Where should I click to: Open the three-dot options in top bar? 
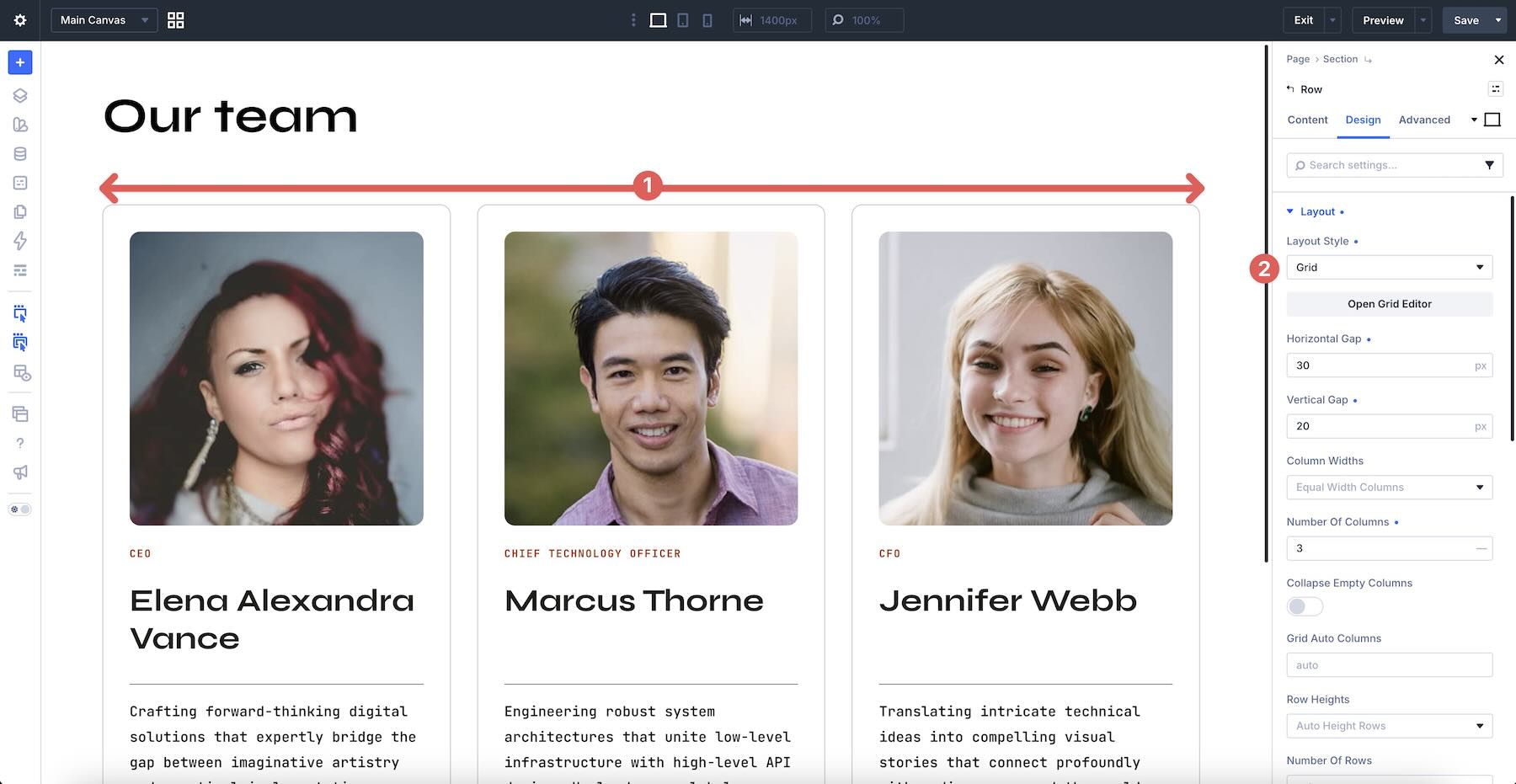[x=633, y=20]
